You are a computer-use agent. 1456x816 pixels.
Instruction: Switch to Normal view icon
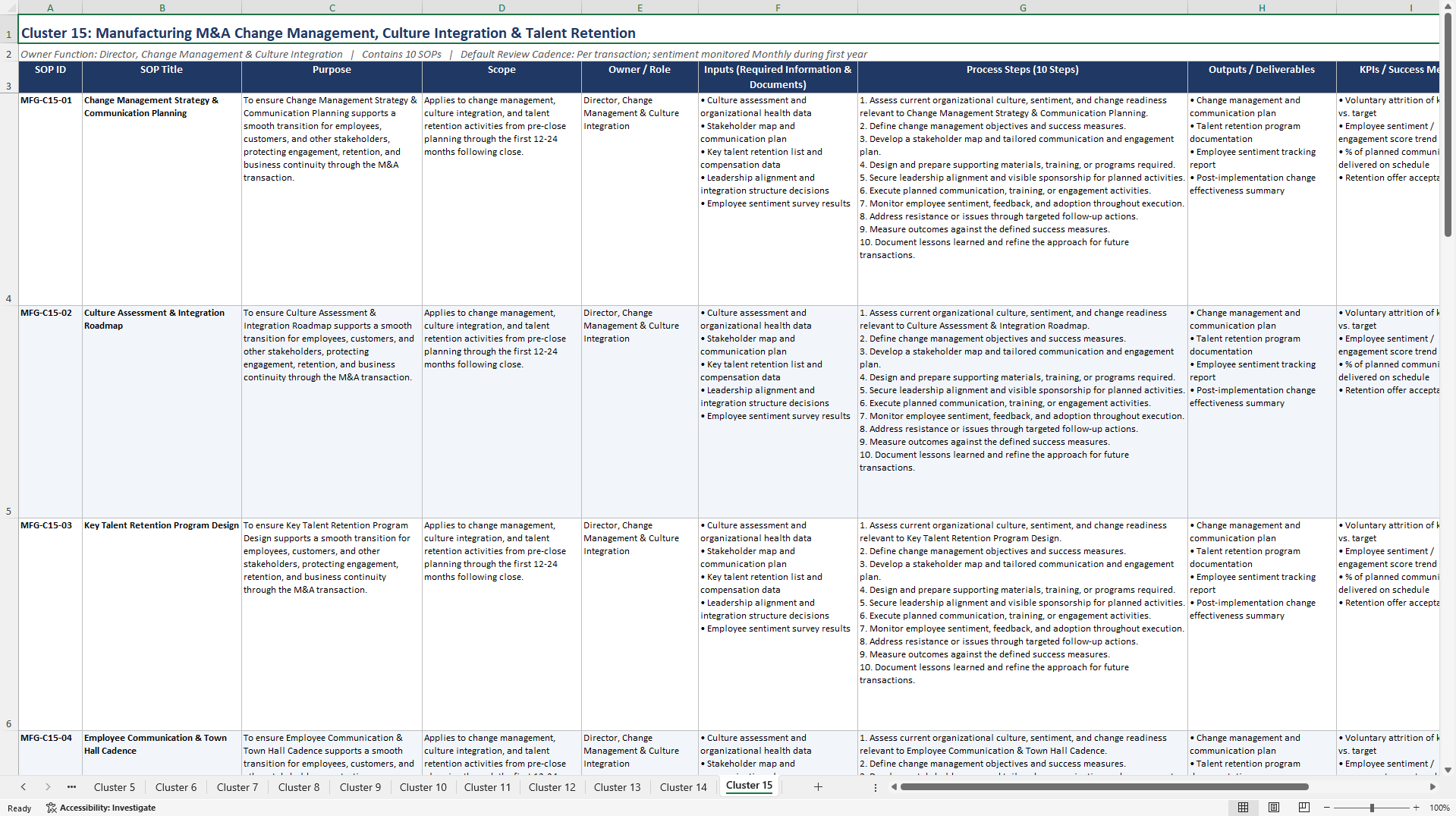[1243, 808]
